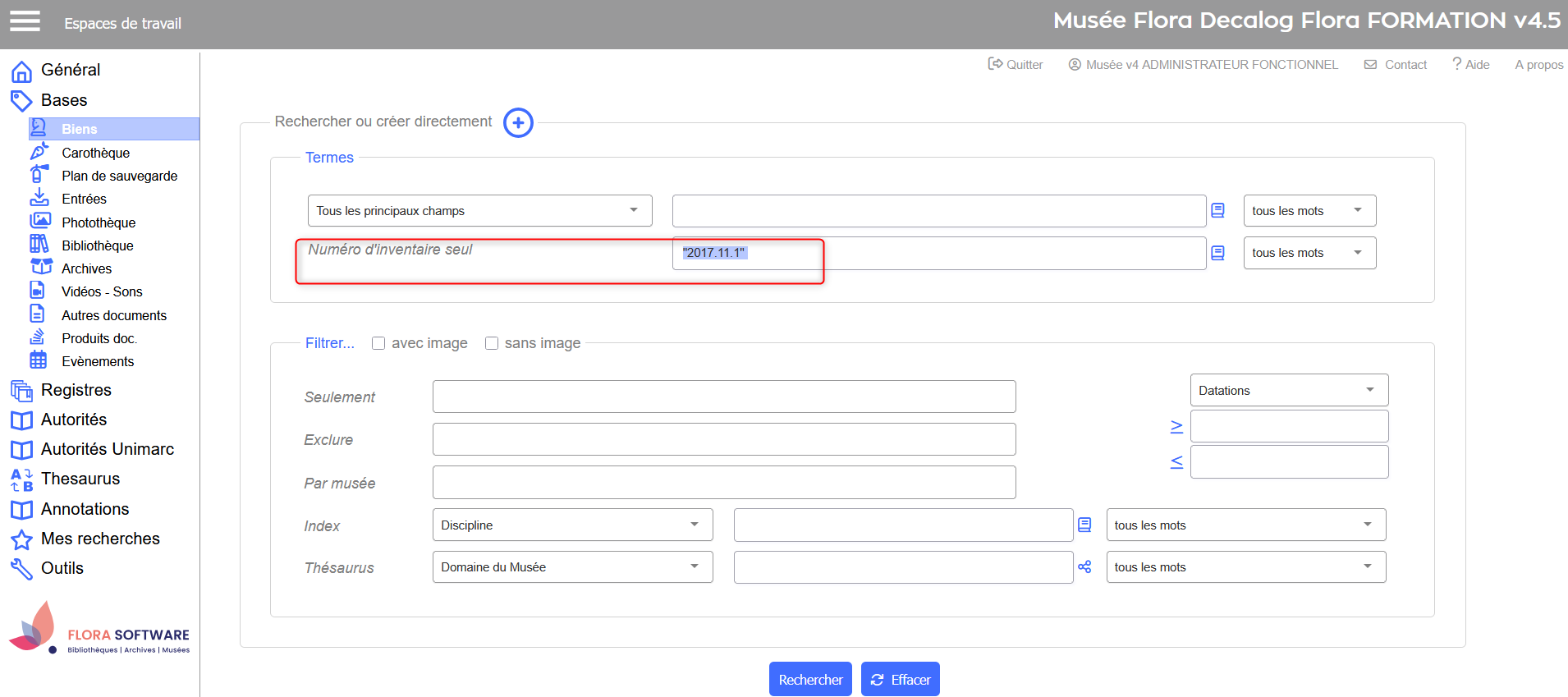Image resolution: width=1568 pixels, height=697 pixels.
Task: Click the Rechercher button
Action: point(809,680)
